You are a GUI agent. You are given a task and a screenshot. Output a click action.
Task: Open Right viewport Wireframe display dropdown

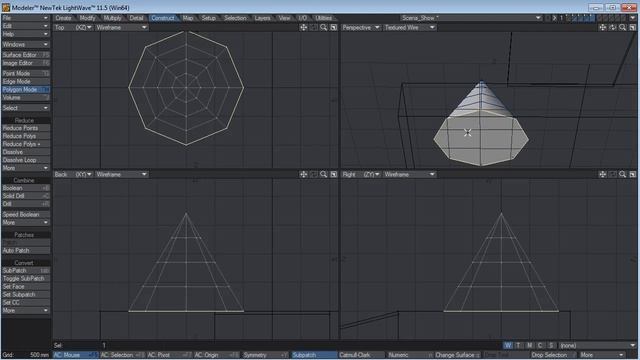pyautogui.click(x=410, y=174)
